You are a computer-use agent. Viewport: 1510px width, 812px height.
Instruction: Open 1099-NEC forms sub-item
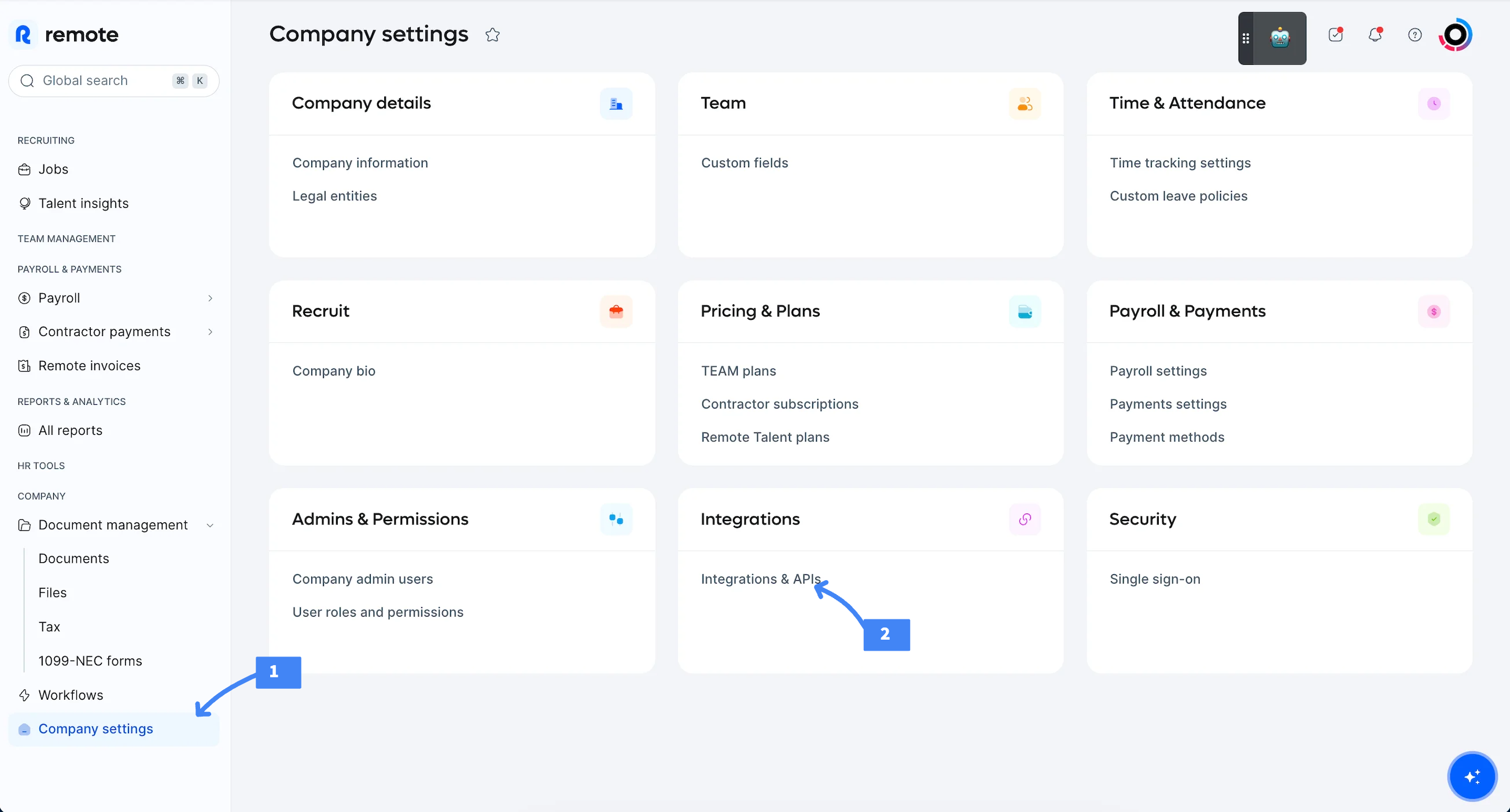90,661
